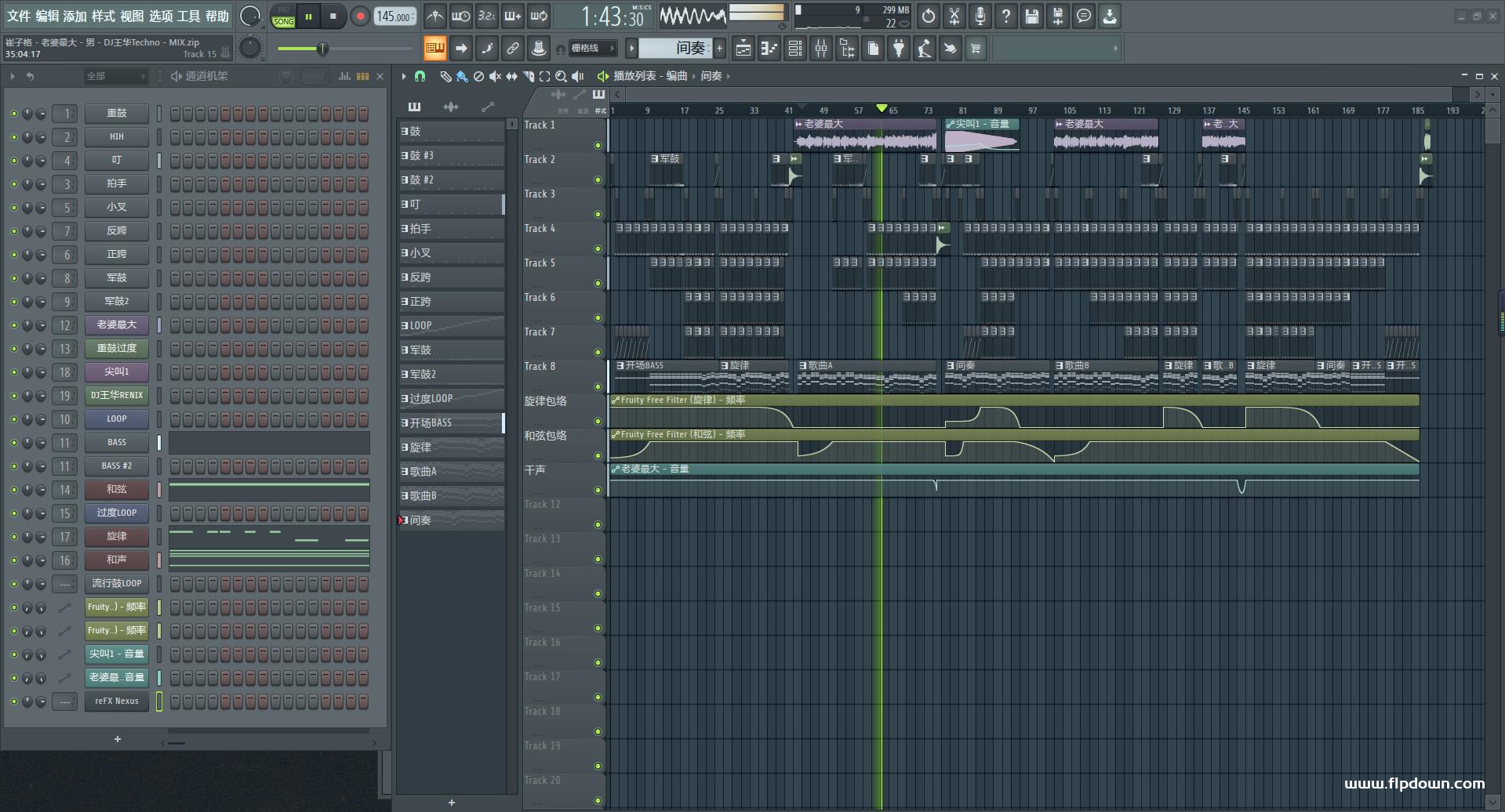Toggle mute LED of 旋律包络 track
The width and height of the screenshot is (1505, 812).
point(598,421)
